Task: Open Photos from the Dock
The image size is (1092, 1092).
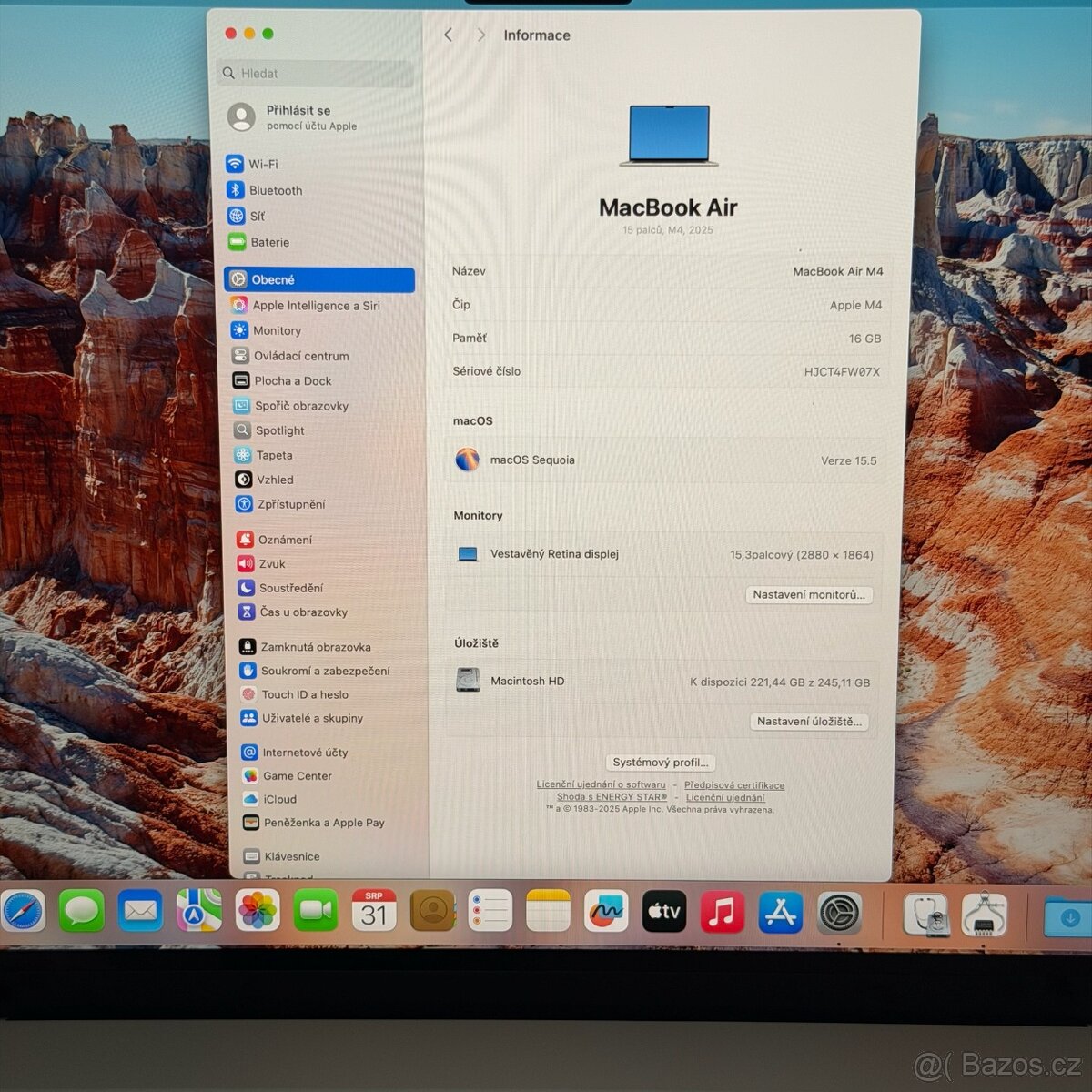Action: coord(258,911)
